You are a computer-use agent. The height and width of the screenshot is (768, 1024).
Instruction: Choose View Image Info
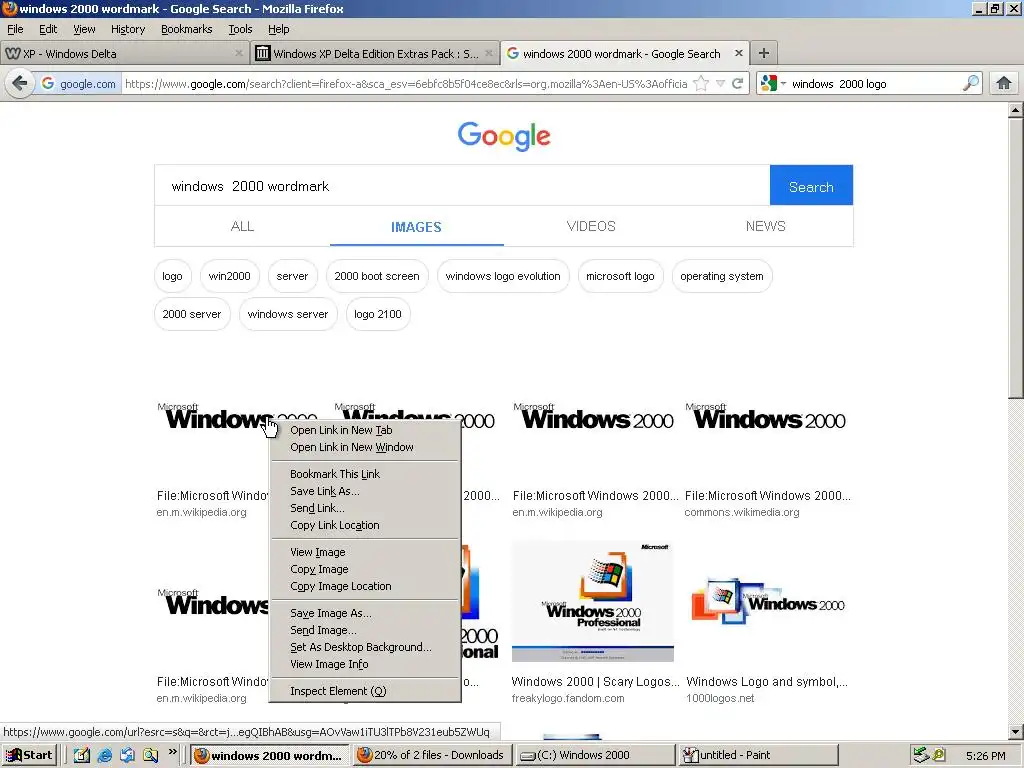pyautogui.click(x=365, y=664)
